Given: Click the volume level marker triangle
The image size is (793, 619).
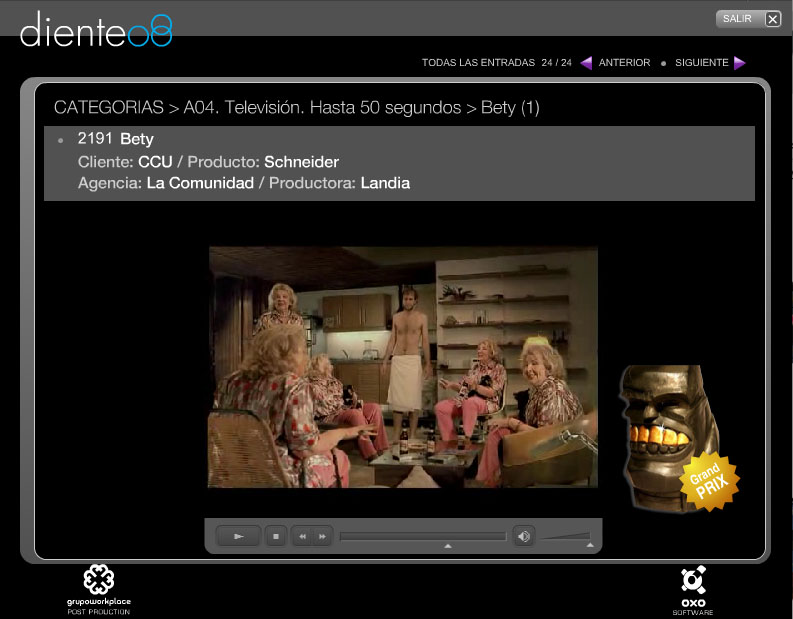Looking at the screenshot, I should click(590, 545).
